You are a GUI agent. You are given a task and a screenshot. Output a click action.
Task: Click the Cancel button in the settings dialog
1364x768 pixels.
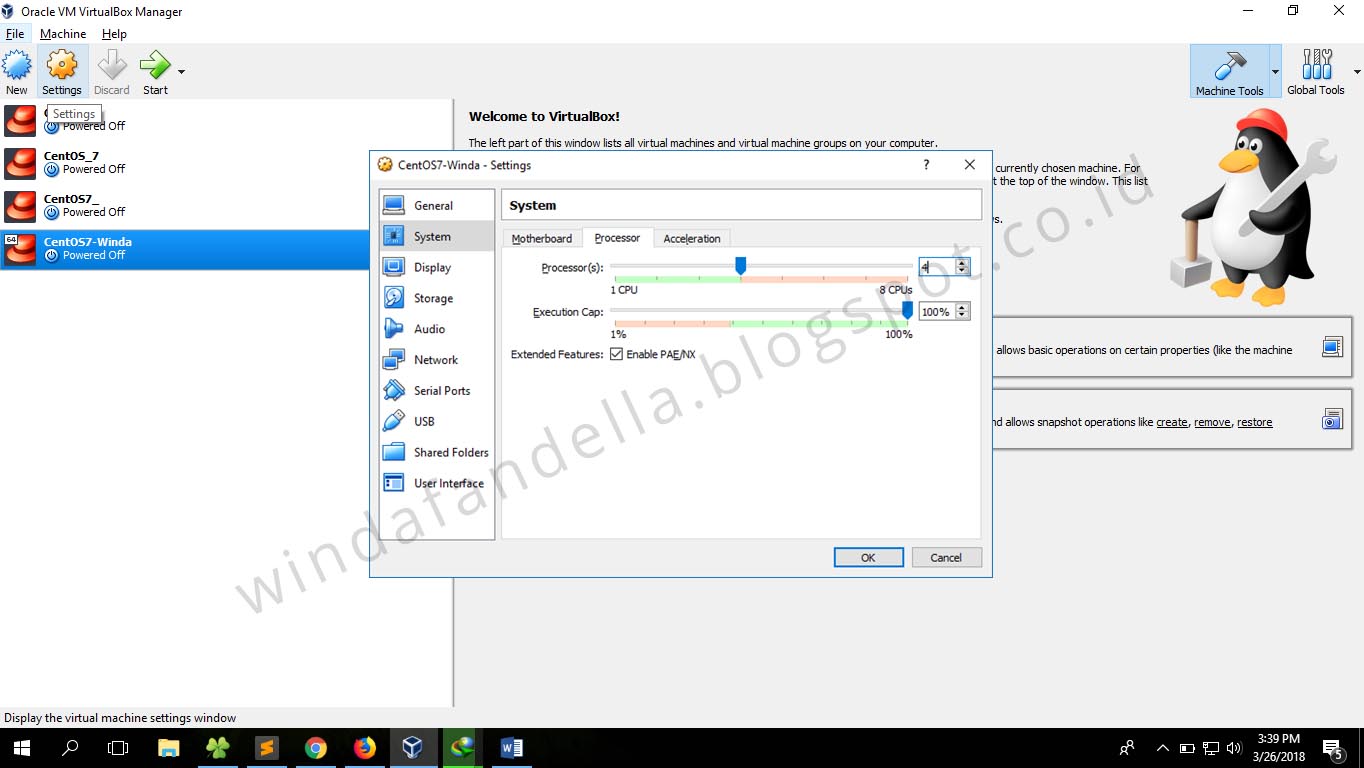(x=946, y=558)
